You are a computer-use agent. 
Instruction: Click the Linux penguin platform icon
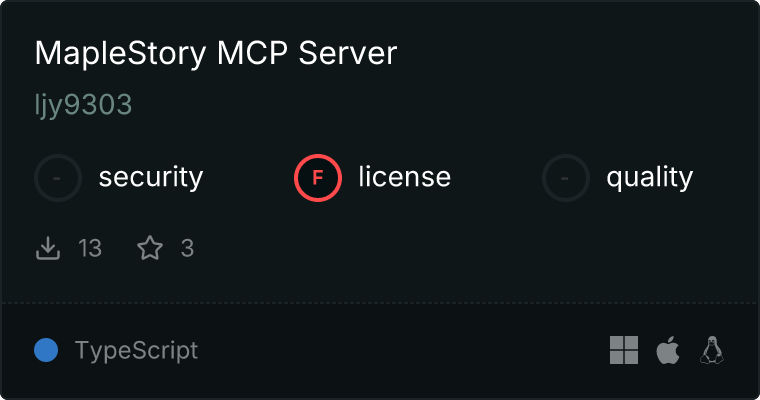point(712,350)
